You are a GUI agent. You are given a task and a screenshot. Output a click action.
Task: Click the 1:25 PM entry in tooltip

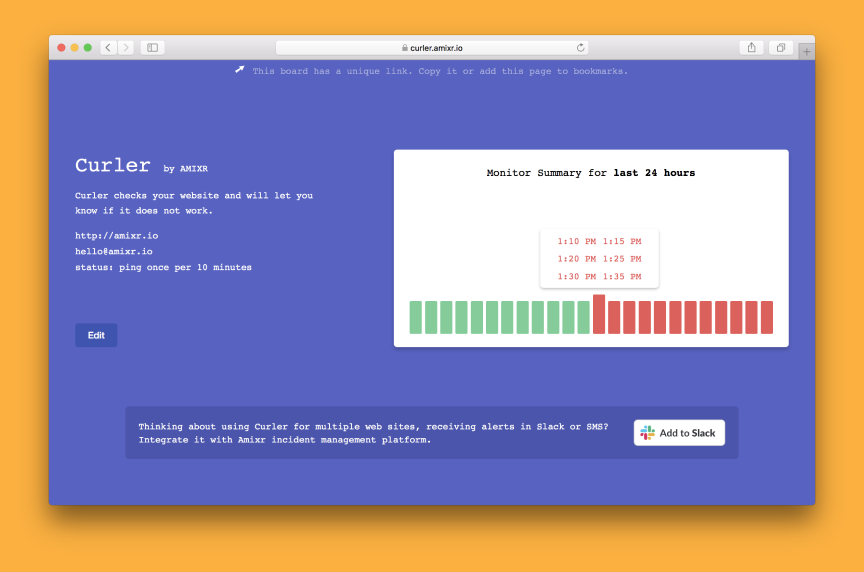pos(622,259)
